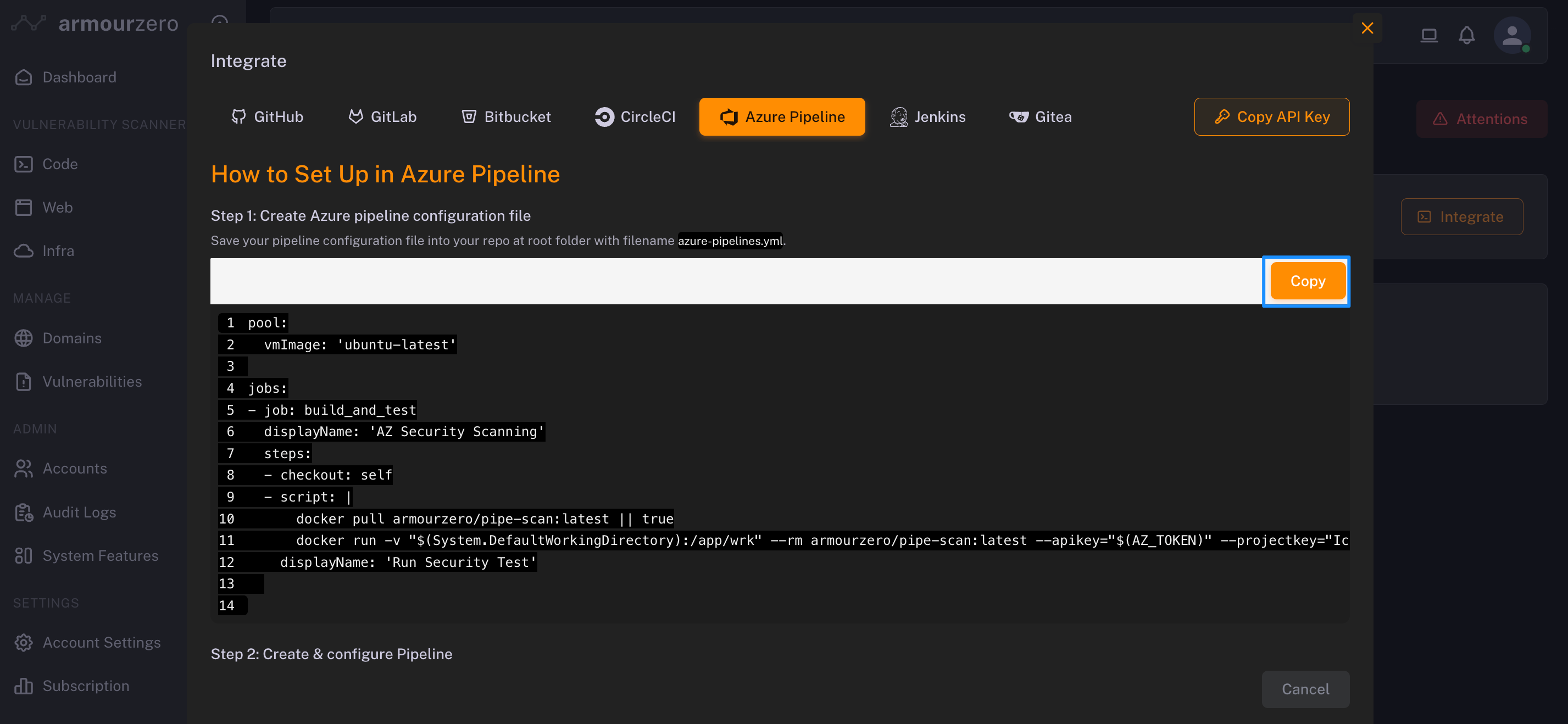Switch to the Jenkins tab
1568x724 pixels.
927,117
